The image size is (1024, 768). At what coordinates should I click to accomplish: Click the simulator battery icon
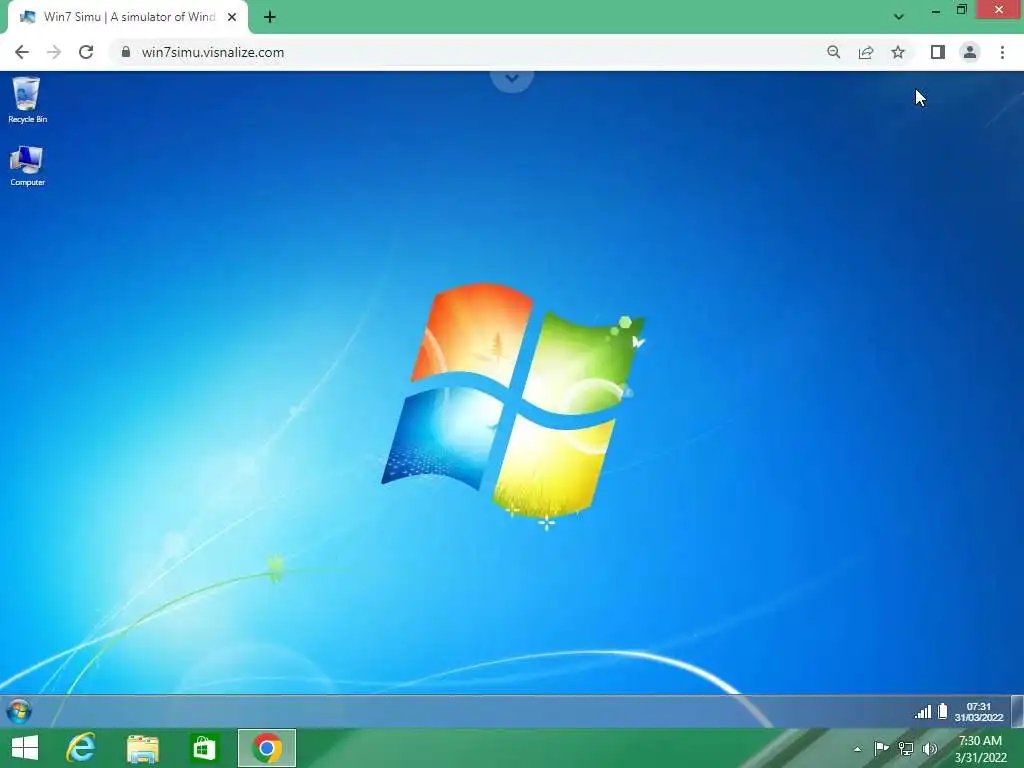pos(942,711)
